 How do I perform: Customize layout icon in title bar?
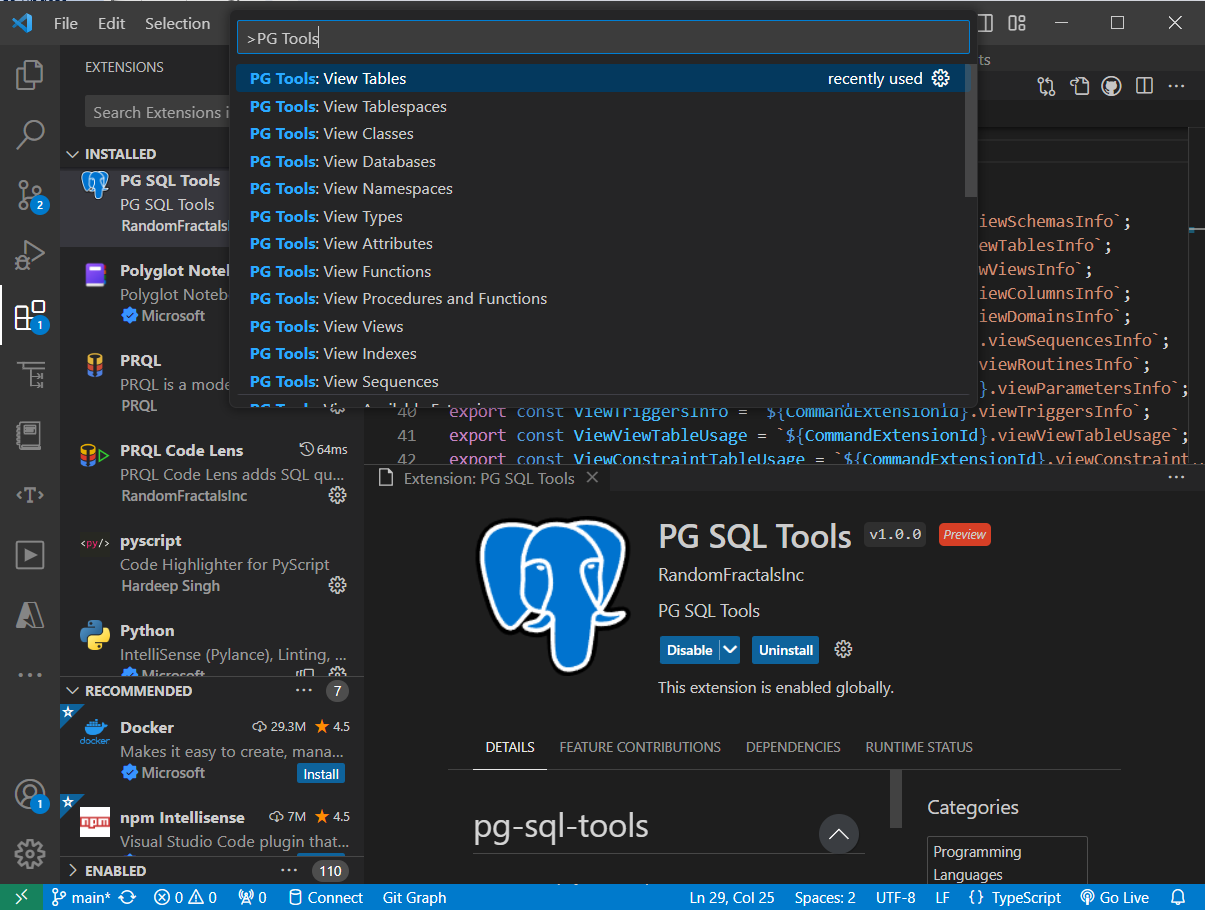click(x=1017, y=23)
